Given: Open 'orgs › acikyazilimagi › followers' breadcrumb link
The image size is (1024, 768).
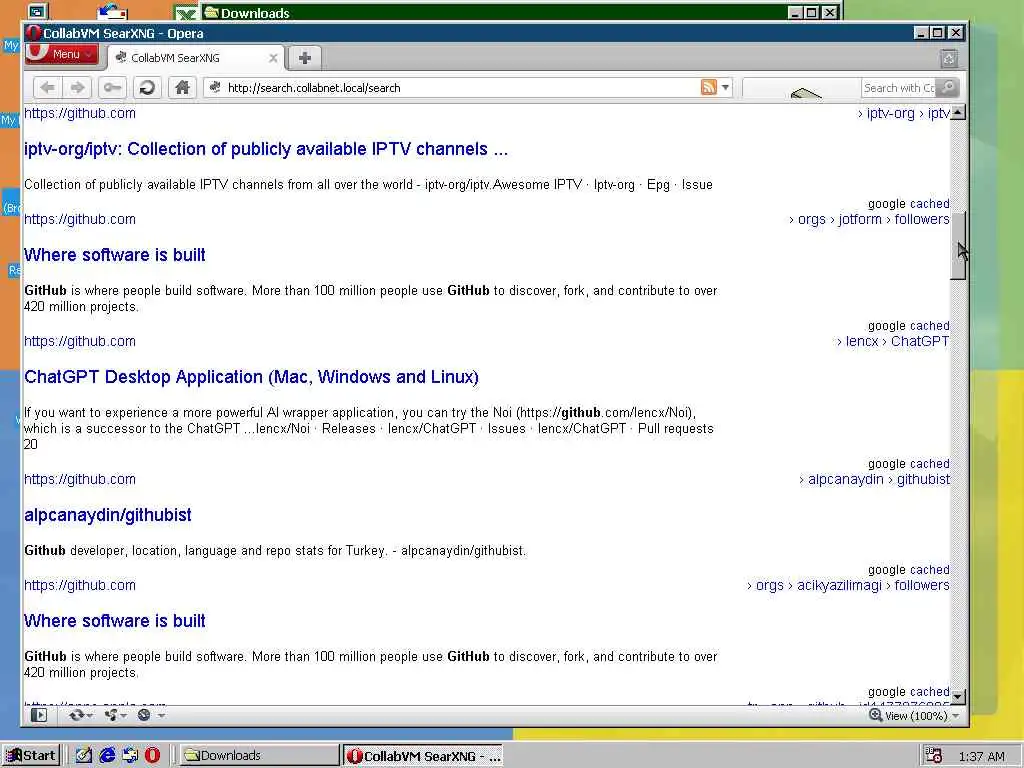Looking at the screenshot, I should coord(849,586).
